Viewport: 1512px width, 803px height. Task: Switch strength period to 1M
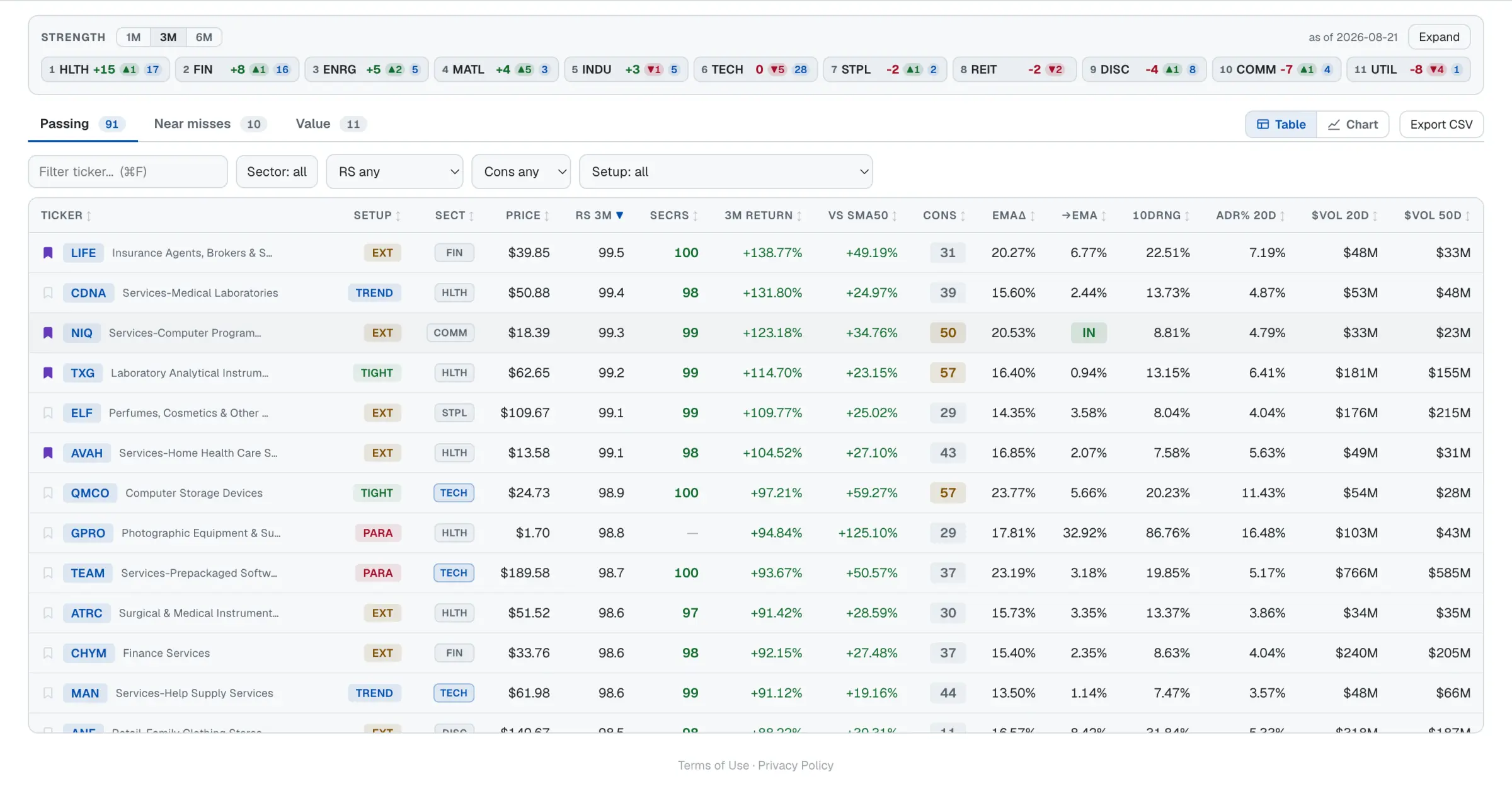[x=133, y=37]
